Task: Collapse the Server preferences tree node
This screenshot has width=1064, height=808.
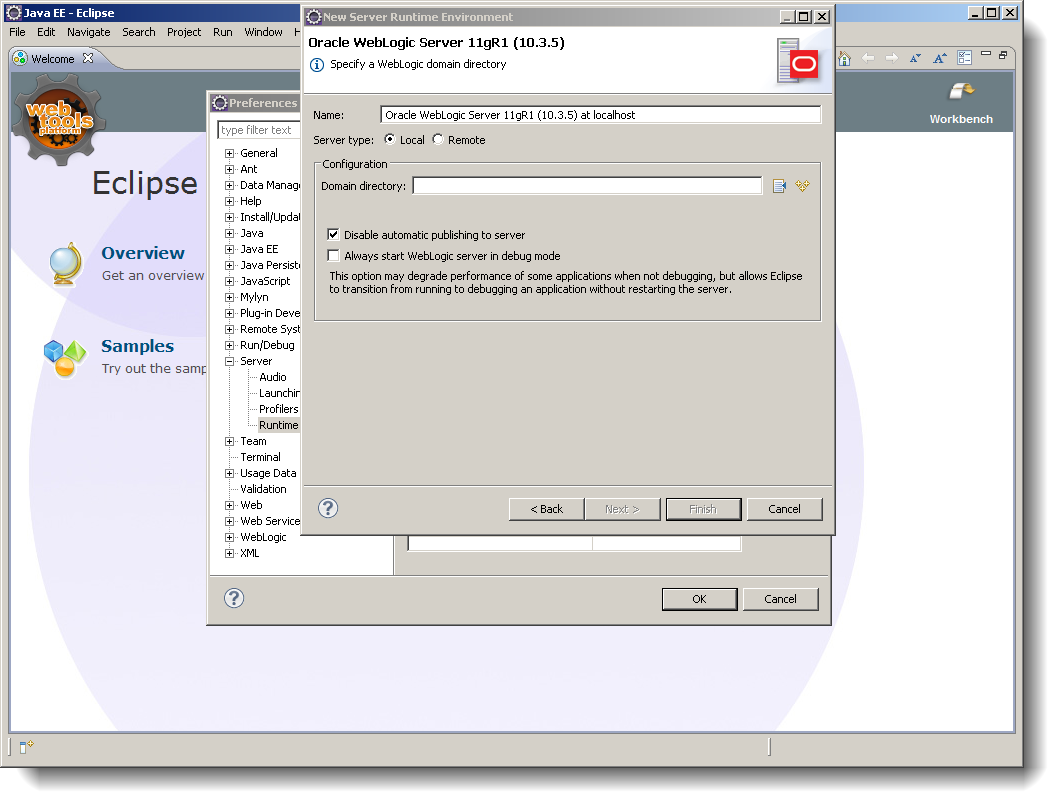Action: click(229, 361)
